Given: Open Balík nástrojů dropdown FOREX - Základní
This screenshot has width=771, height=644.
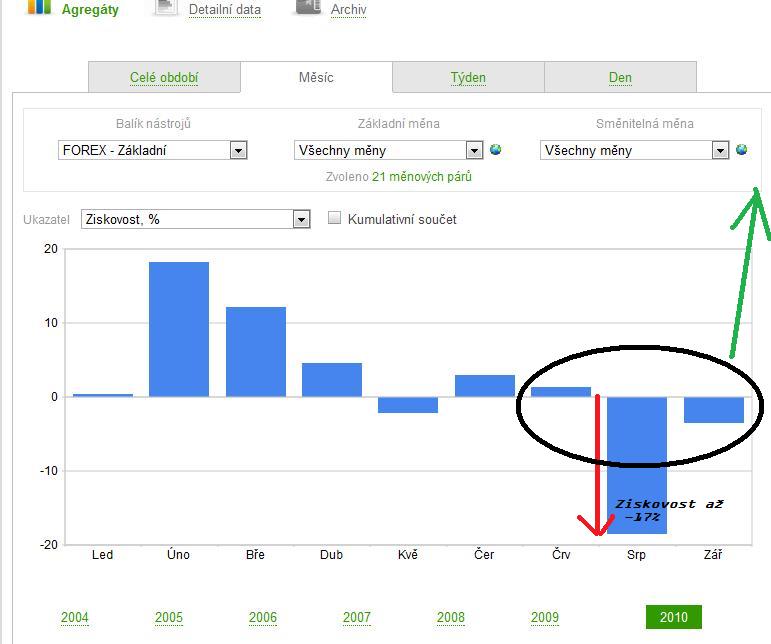Looking at the screenshot, I should pyautogui.click(x=152, y=150).
